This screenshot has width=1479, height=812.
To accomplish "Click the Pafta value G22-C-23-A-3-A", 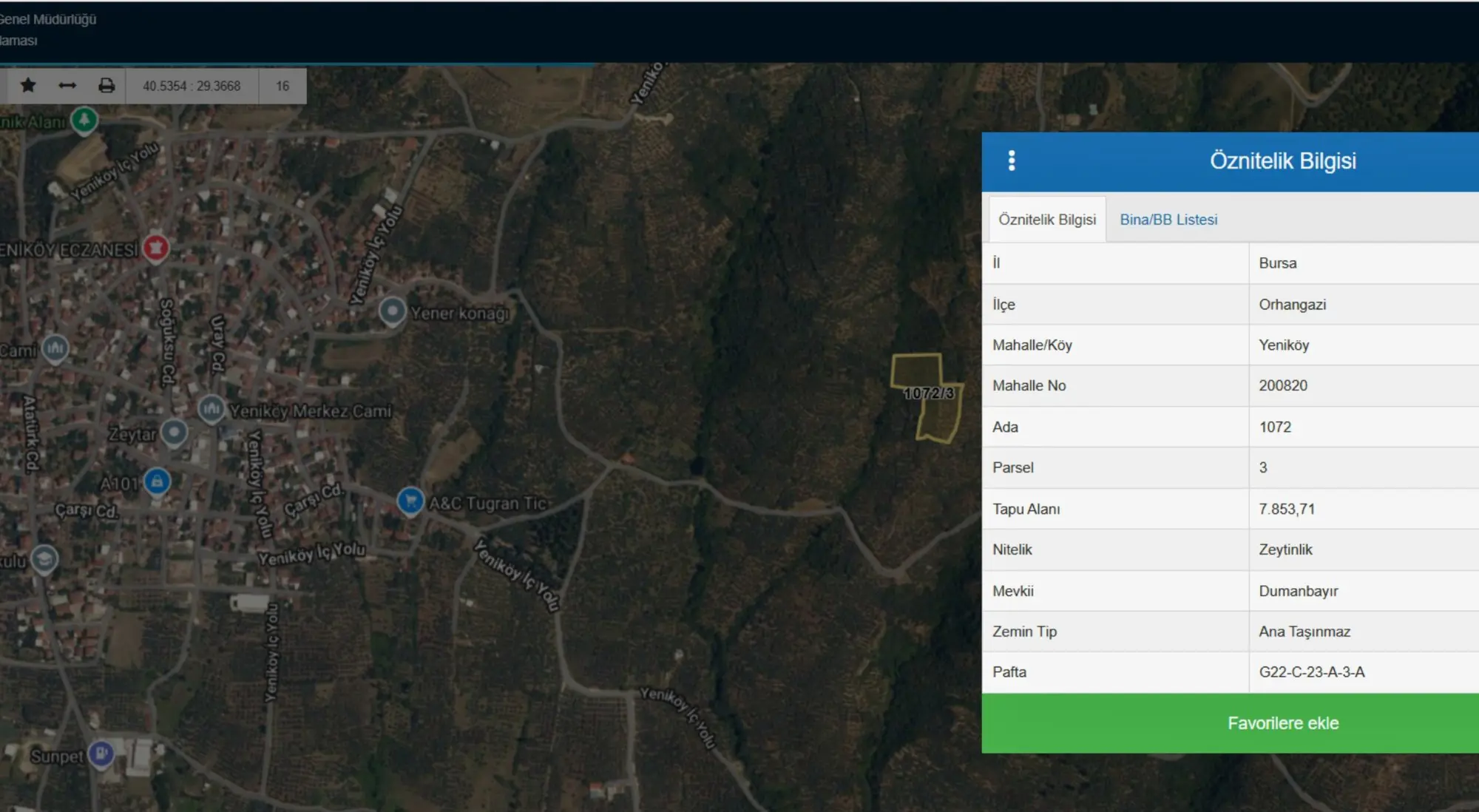I will [x=1312, y=672].
